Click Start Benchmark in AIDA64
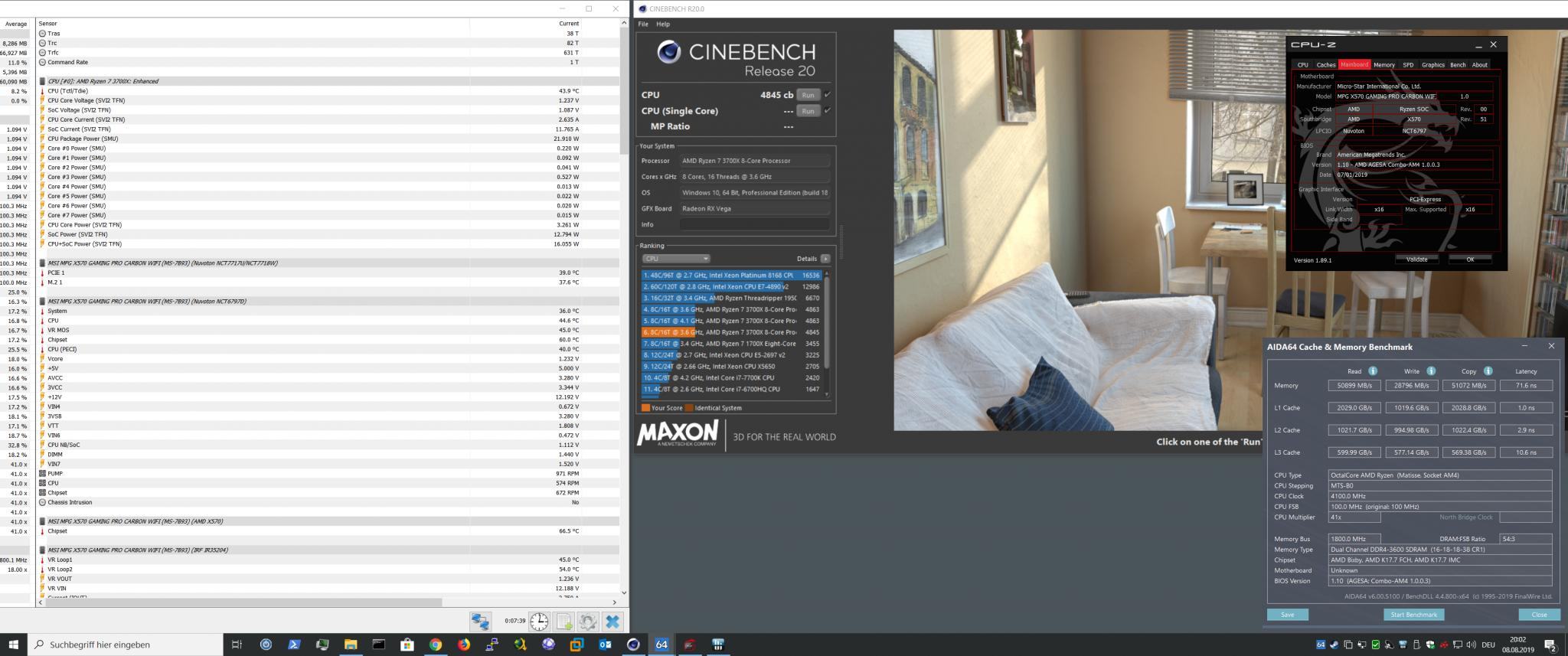 pyautogui.click(x=1413, y=615)
